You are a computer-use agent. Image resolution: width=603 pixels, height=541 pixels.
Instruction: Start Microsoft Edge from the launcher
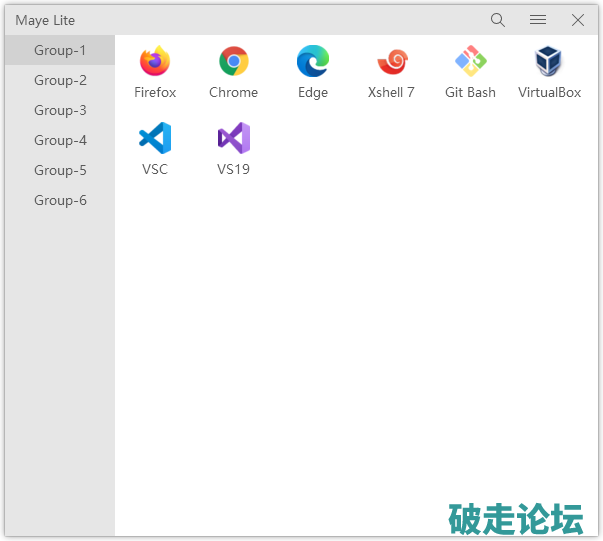[312, 62]
